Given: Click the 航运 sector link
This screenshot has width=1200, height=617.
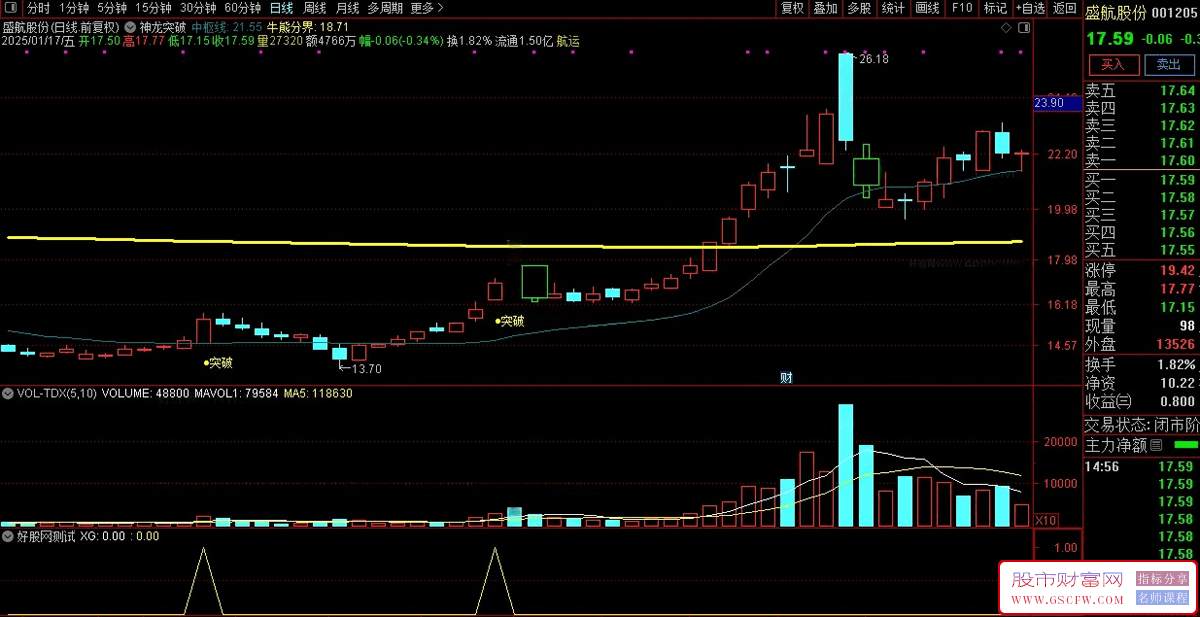Looking at the screenshot, I should point(568,42).
